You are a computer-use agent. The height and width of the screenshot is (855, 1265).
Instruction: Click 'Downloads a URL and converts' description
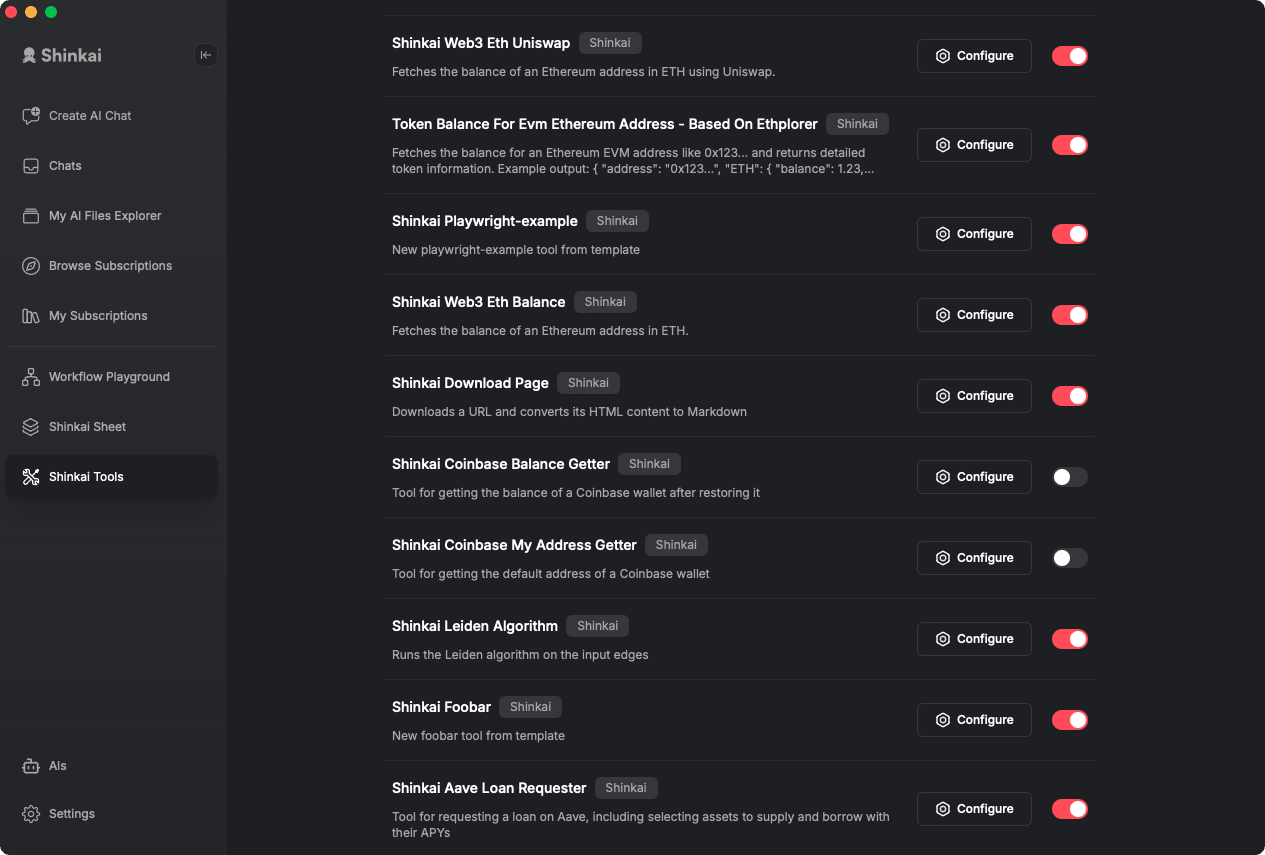pos(569,412)
